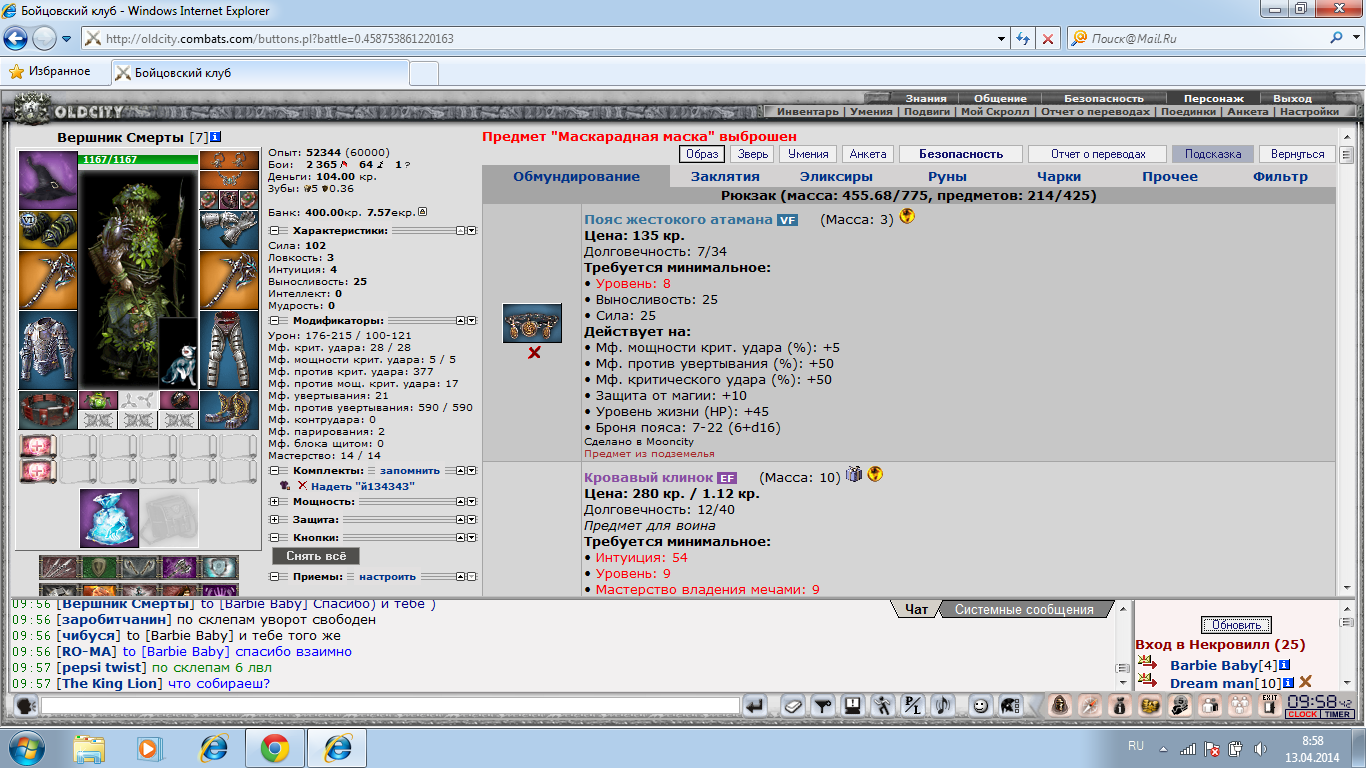Click the Снять всё button
The image size is (1366, 768).
pyautogui.click(x=316, y=556)
